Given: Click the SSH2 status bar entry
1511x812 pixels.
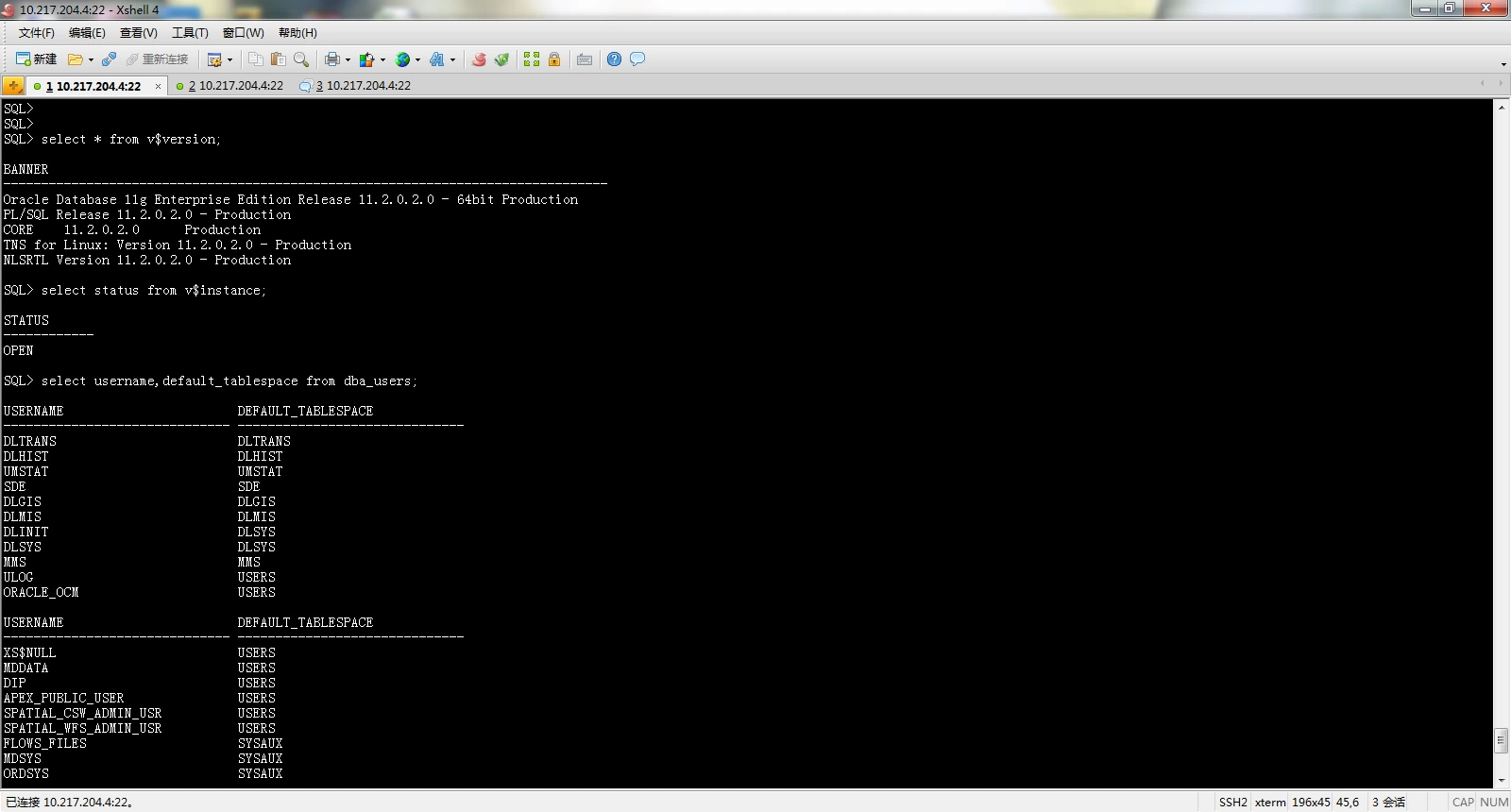Looking at the screenshot, I should coord(1232,803).
